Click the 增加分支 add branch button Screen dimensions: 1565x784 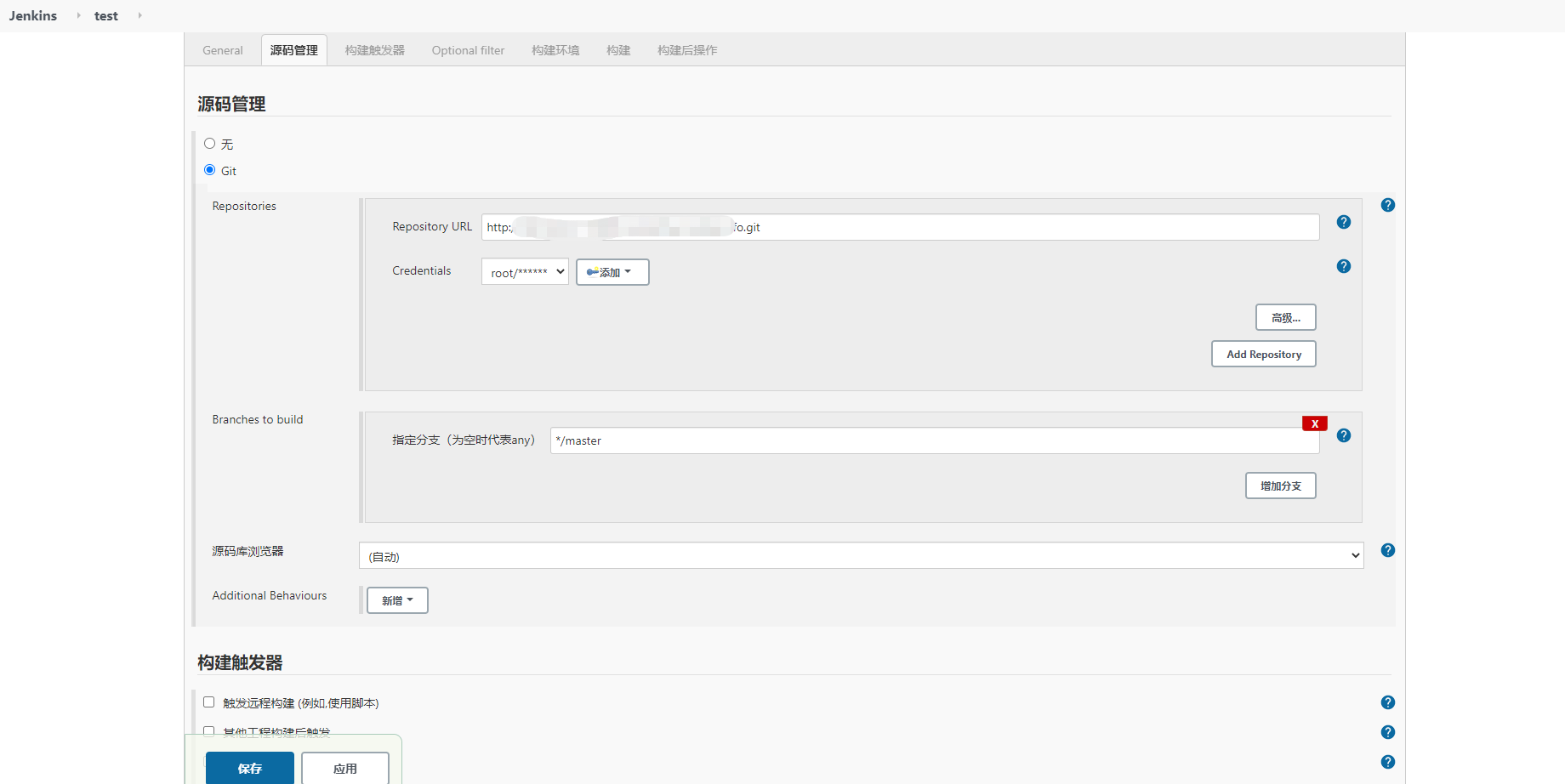click(x=1280, y=486)
